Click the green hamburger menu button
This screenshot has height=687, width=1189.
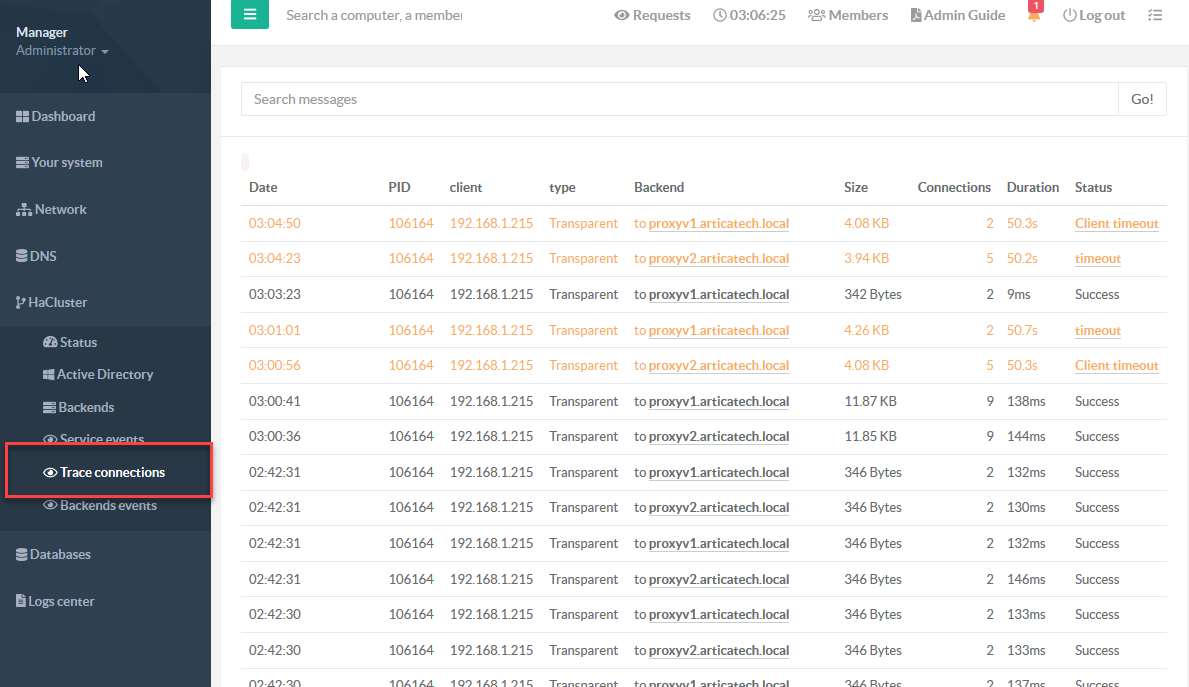[x=249, y=15]
